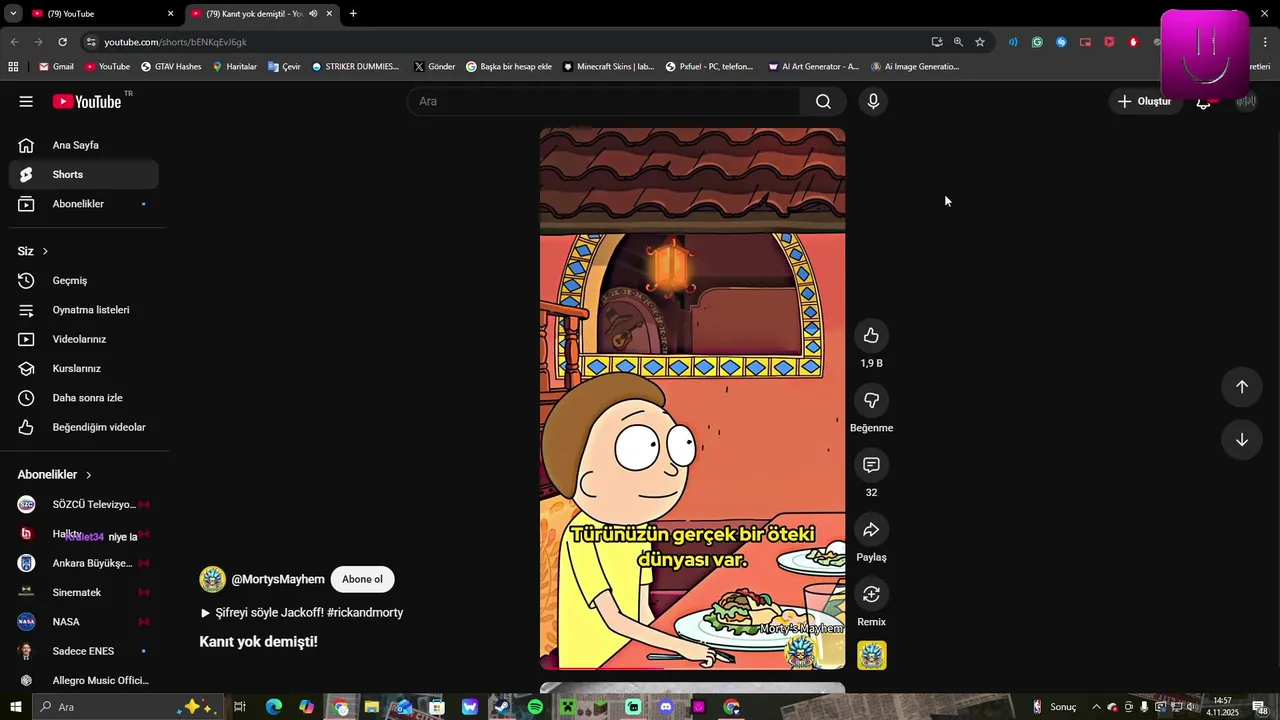Open the picture-in-picture extension
Screen dimensions: 1280x720
(1085, 42)
